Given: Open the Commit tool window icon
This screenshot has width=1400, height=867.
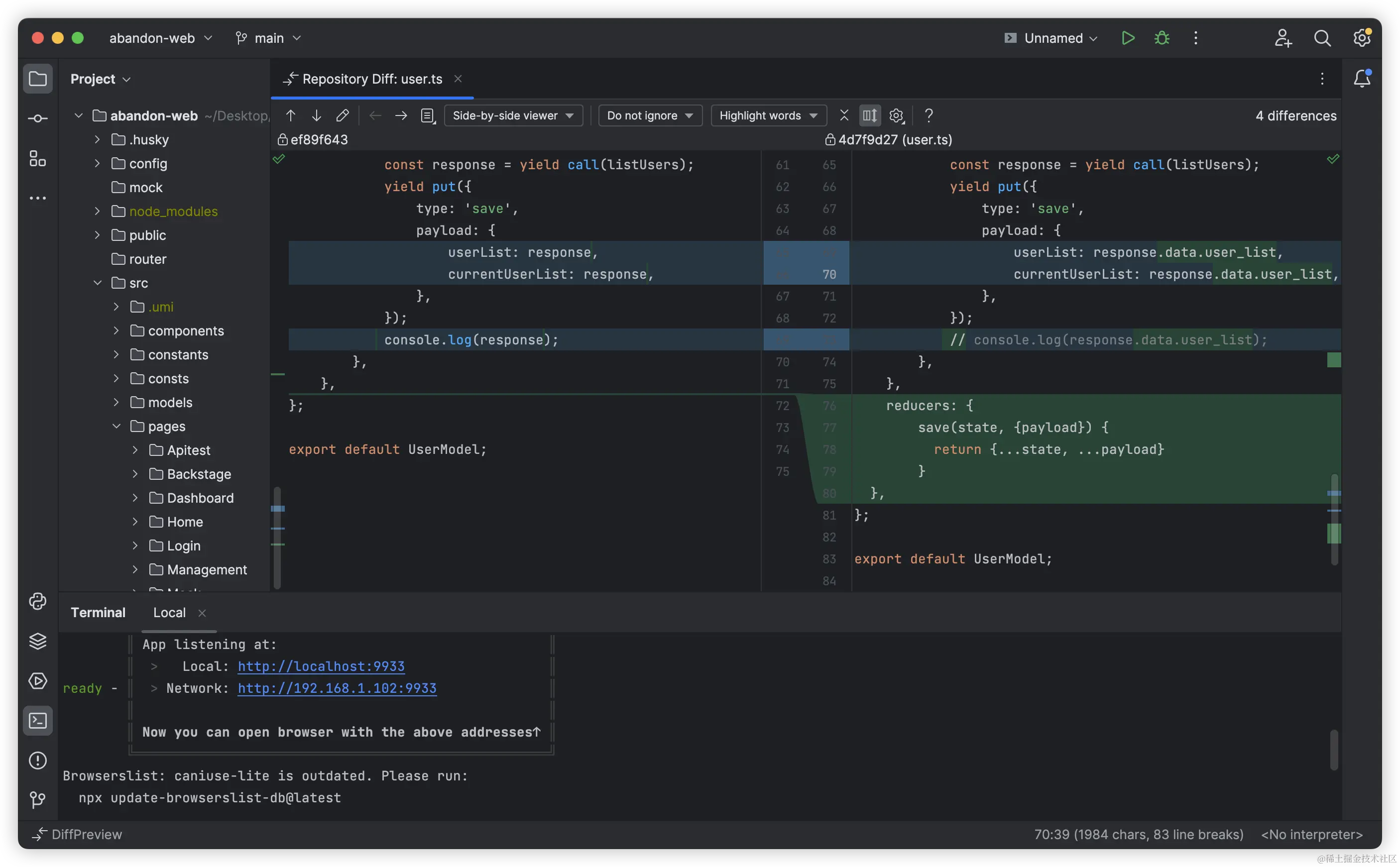Looking at the screenshot, I should click(x=38, y=118).
